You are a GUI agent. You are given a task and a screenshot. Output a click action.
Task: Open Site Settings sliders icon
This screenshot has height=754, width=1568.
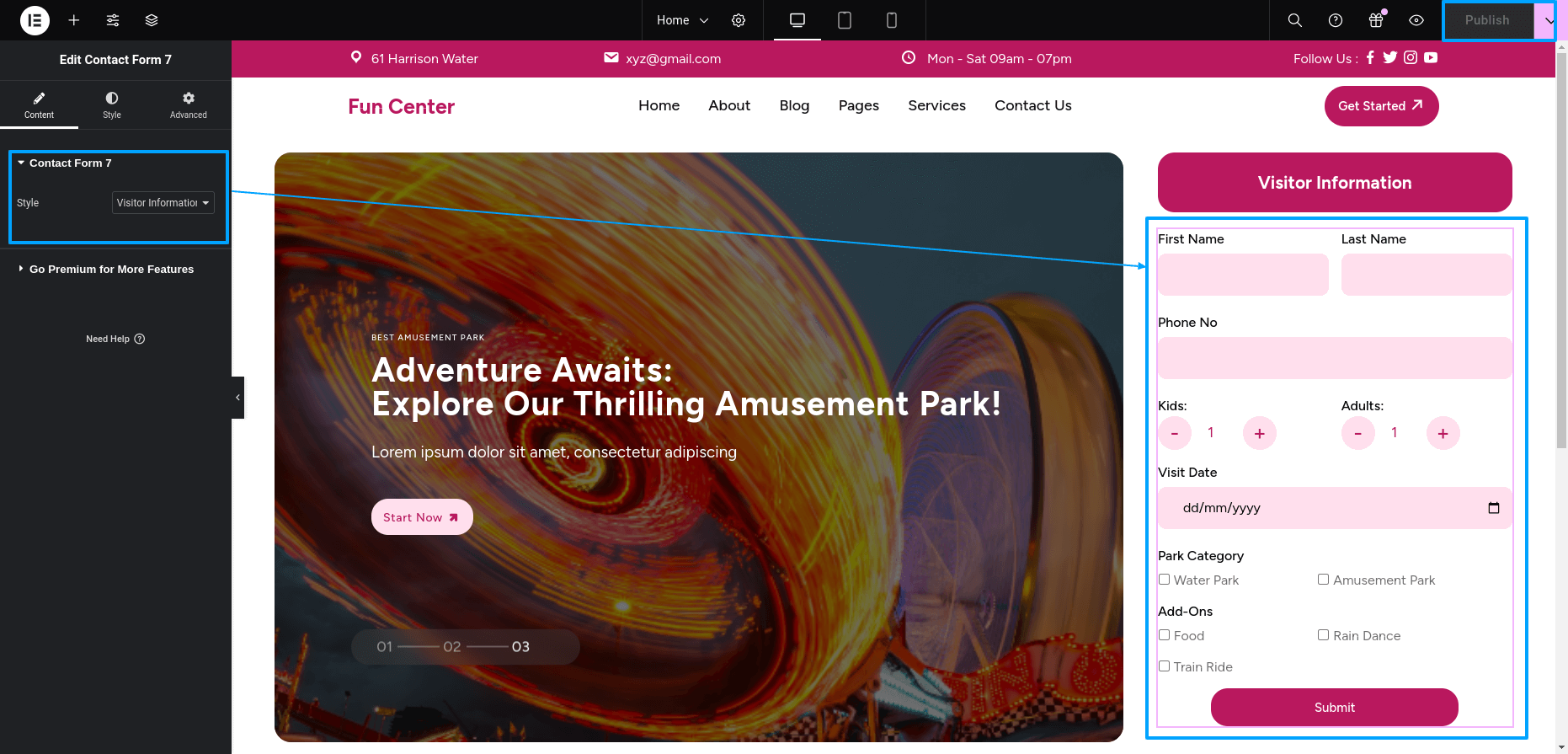pyautogui.click(x=113, y=20)
